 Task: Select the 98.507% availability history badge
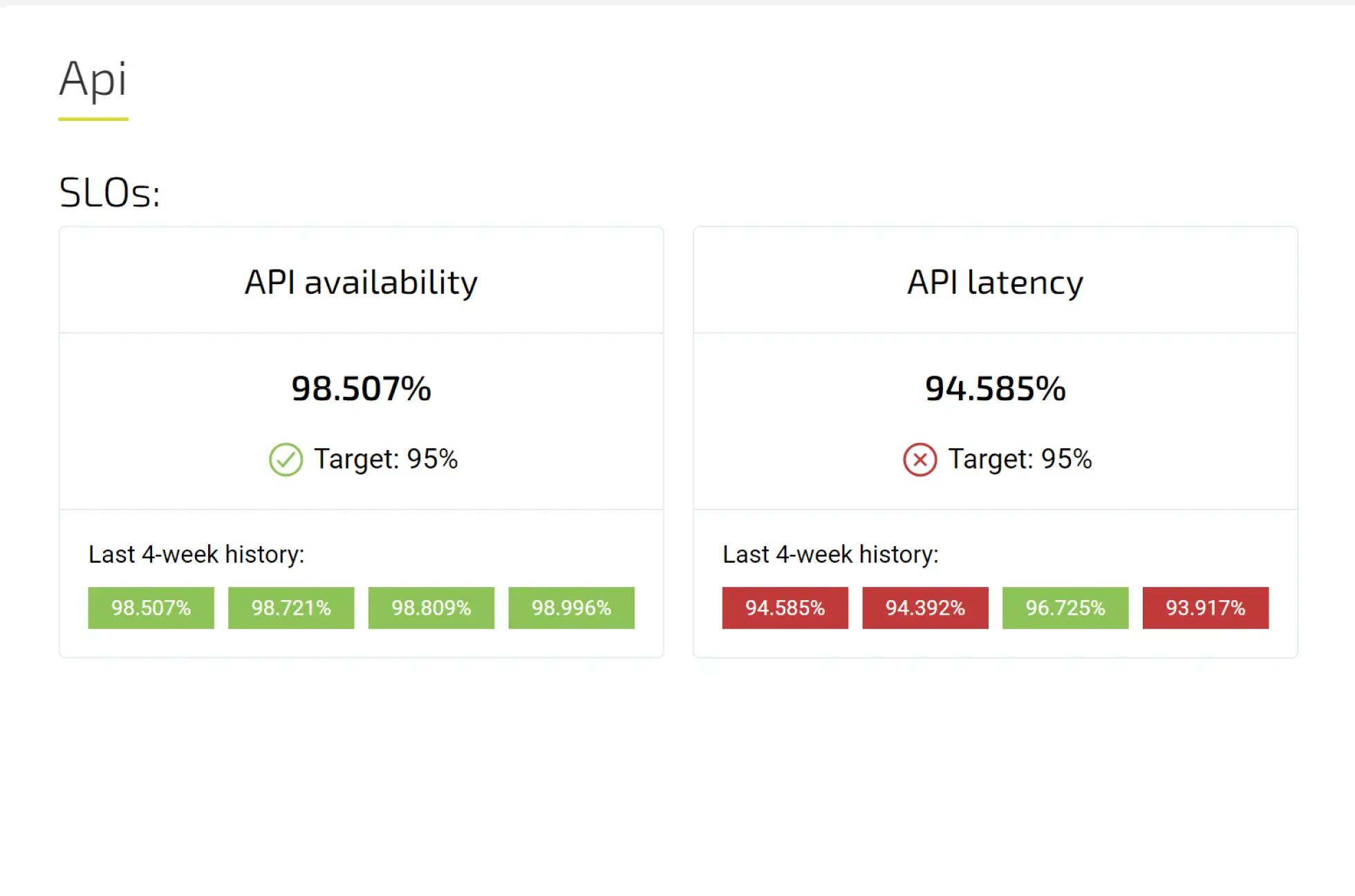click(151, 608)
